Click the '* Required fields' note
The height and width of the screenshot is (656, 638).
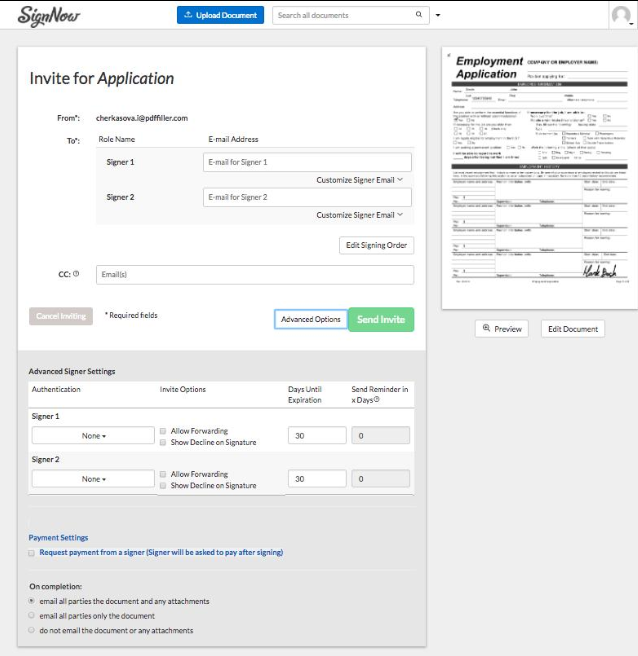click(x=131, y=315)
